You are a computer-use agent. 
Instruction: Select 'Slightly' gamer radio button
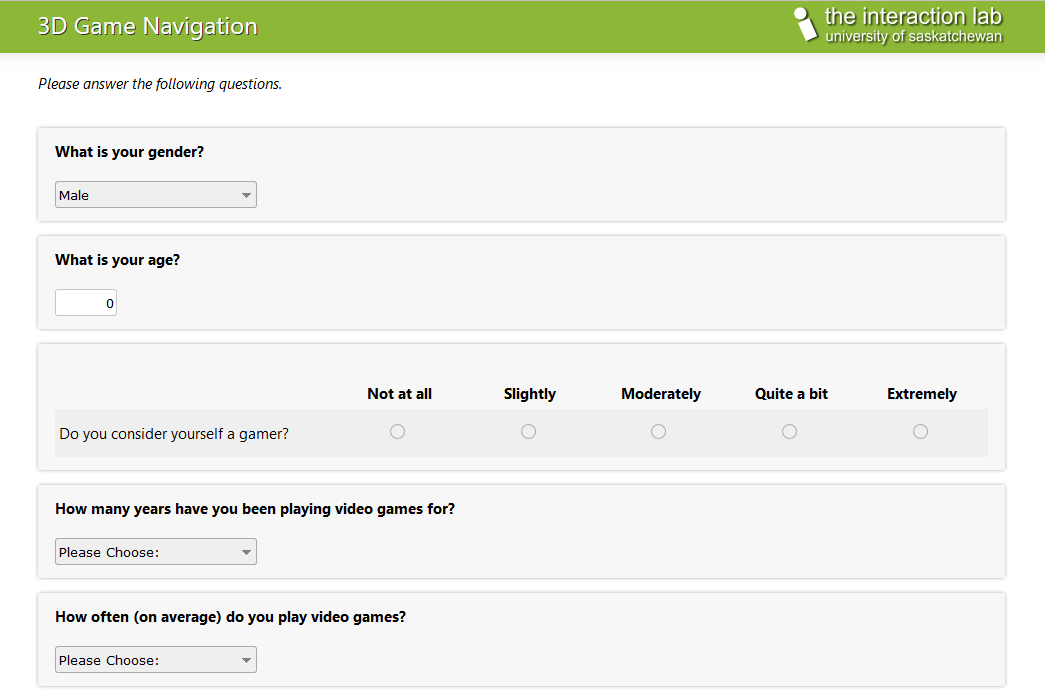[x=529, y=432]
